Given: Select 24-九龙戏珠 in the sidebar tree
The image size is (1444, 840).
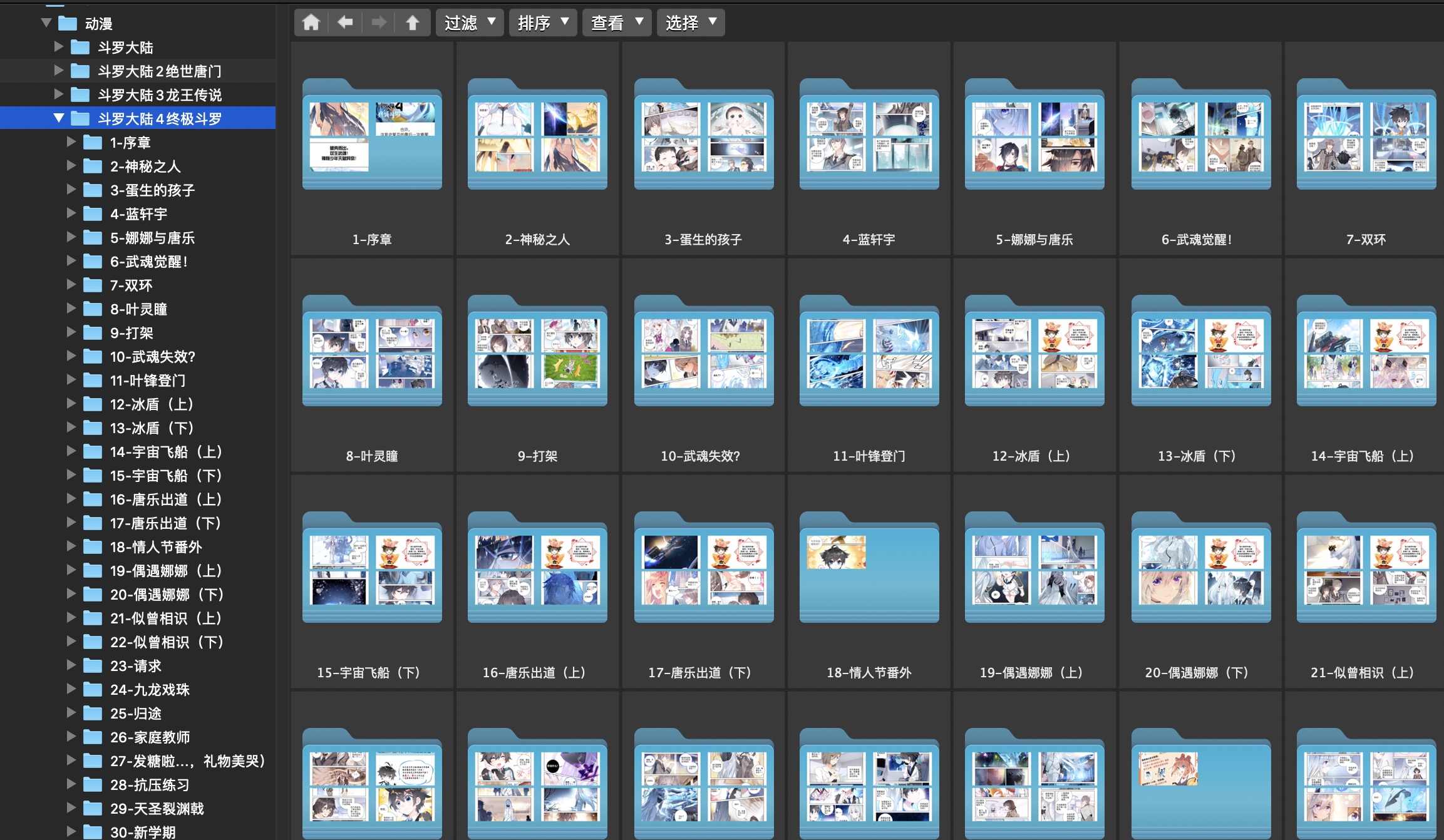Looking at the screenshot, I should 150,690.
